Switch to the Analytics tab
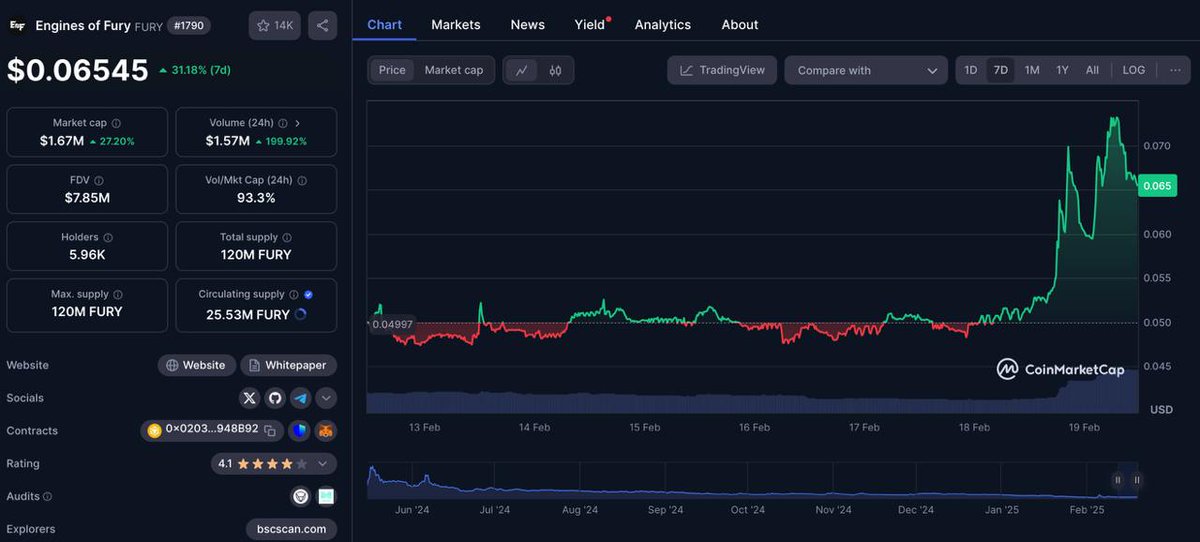1200x542 pixels. [663, 24]
